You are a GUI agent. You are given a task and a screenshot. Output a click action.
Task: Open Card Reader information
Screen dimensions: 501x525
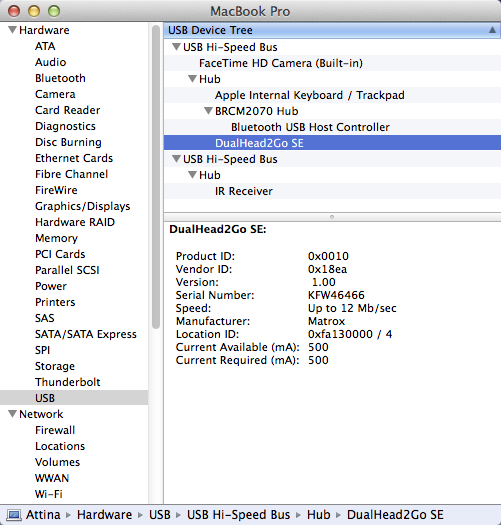click(68, 110)
